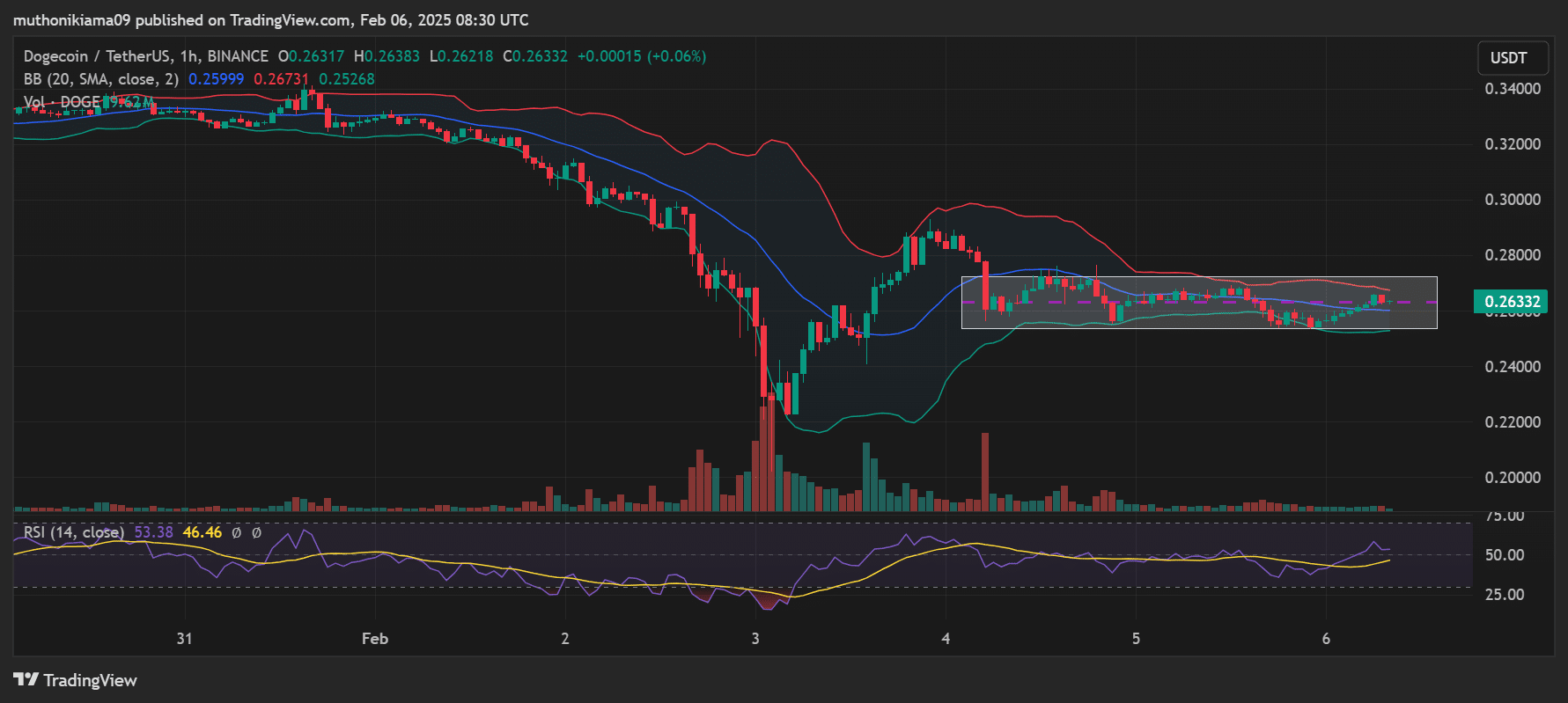This screenshot has width=1568, height=703.
Task: Open the USDT currency selector
Action: coord(1508,58)
